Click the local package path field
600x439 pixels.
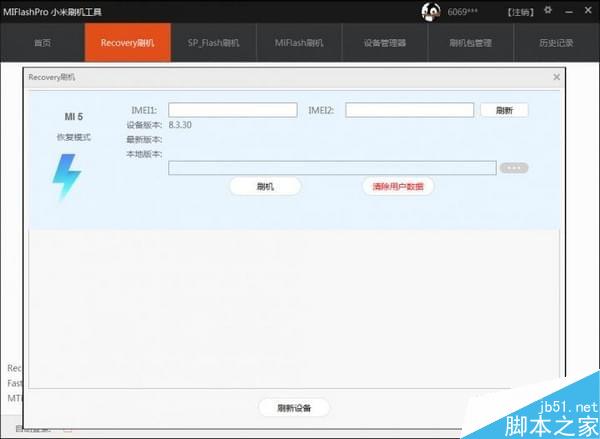[x=332, y=168]
